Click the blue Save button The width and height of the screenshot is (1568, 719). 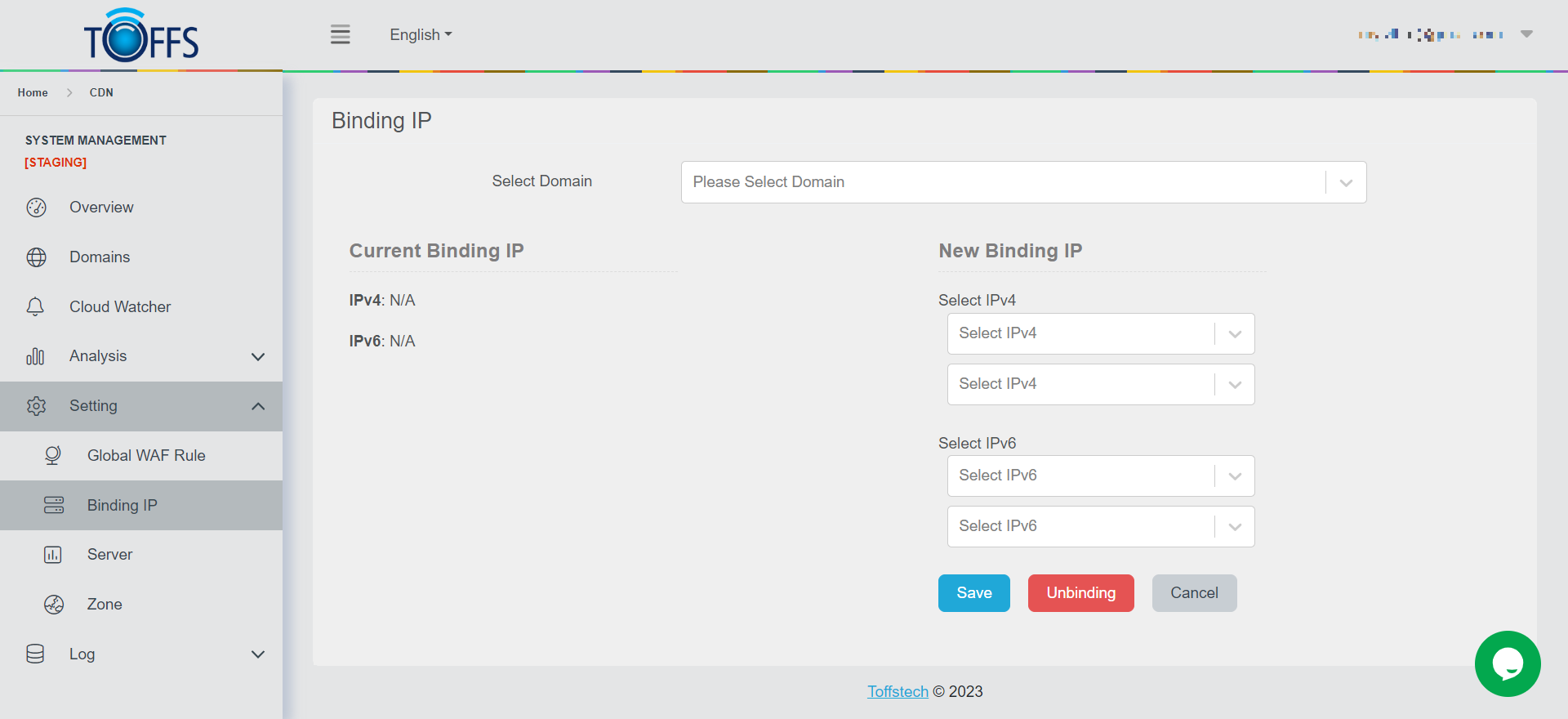973,593
